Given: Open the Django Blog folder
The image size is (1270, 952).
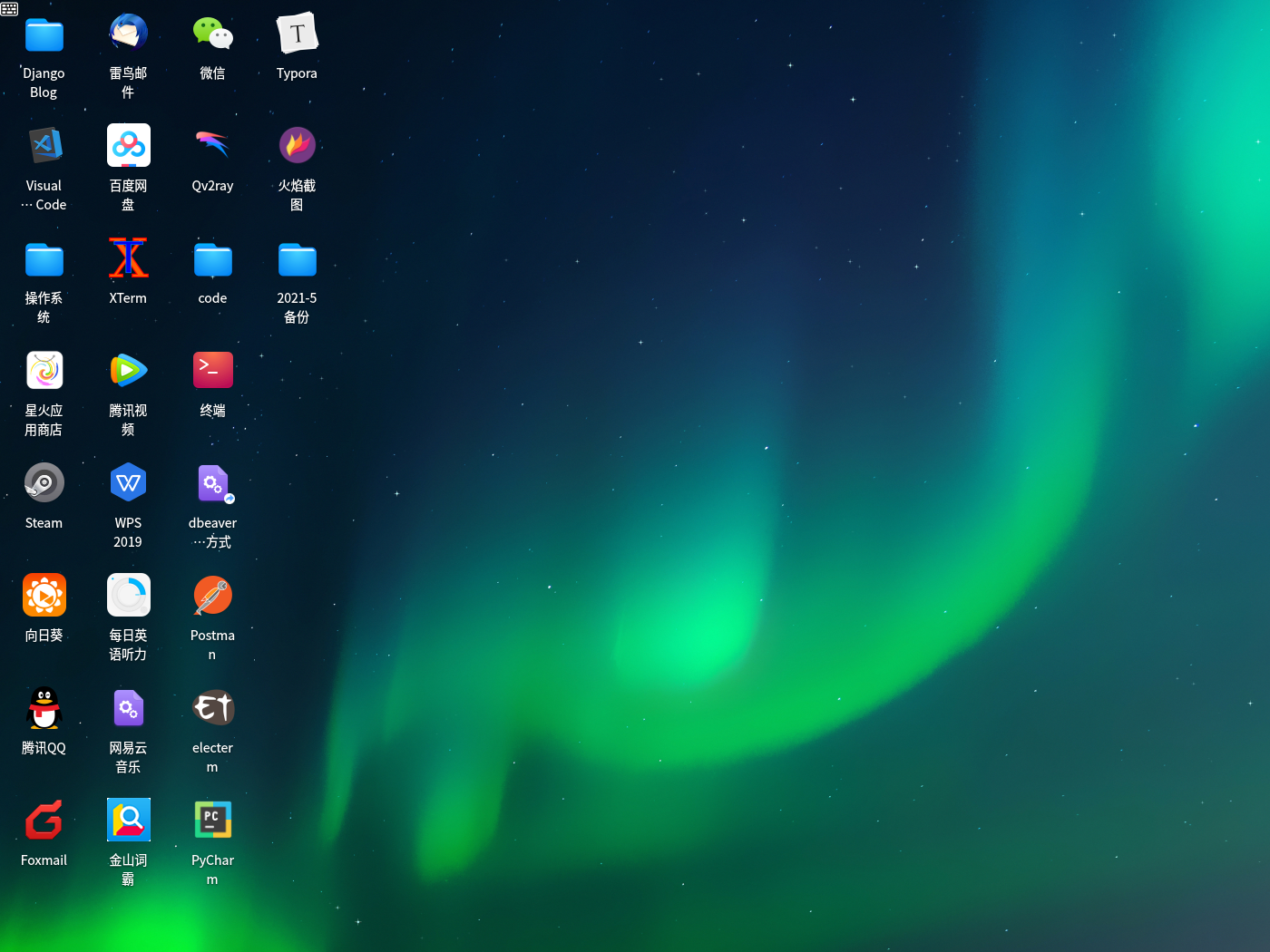Looking at the screenshot, I should pyautogui.click(x=44, y=35).
